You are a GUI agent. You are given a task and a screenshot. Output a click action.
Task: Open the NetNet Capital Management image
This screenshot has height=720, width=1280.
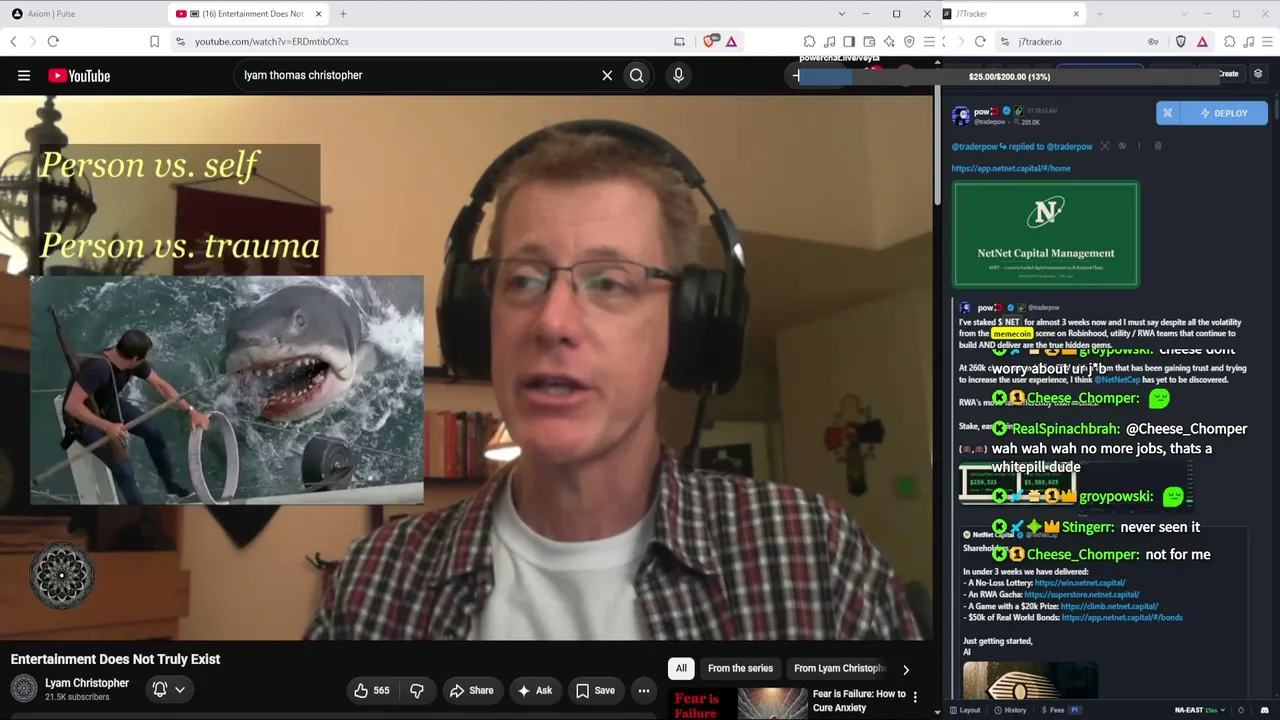click(x=1045, y=234)
